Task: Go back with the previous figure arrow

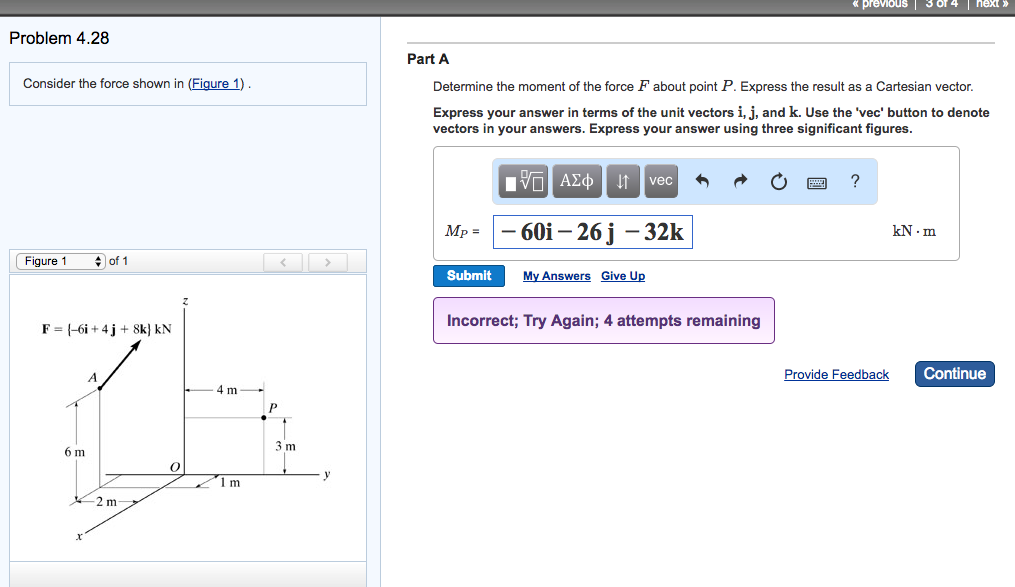Action: [283, 261]
